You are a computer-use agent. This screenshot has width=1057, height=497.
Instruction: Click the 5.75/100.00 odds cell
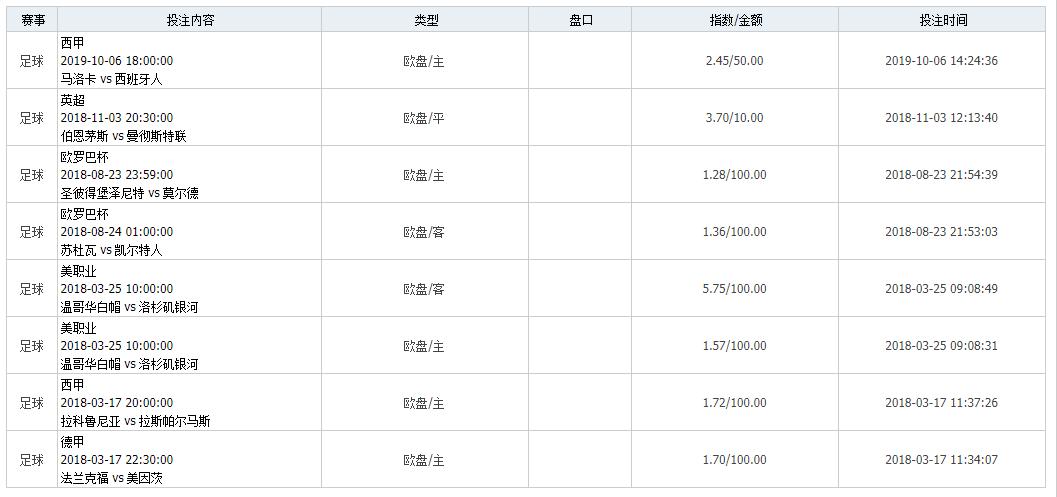(734, 289)
